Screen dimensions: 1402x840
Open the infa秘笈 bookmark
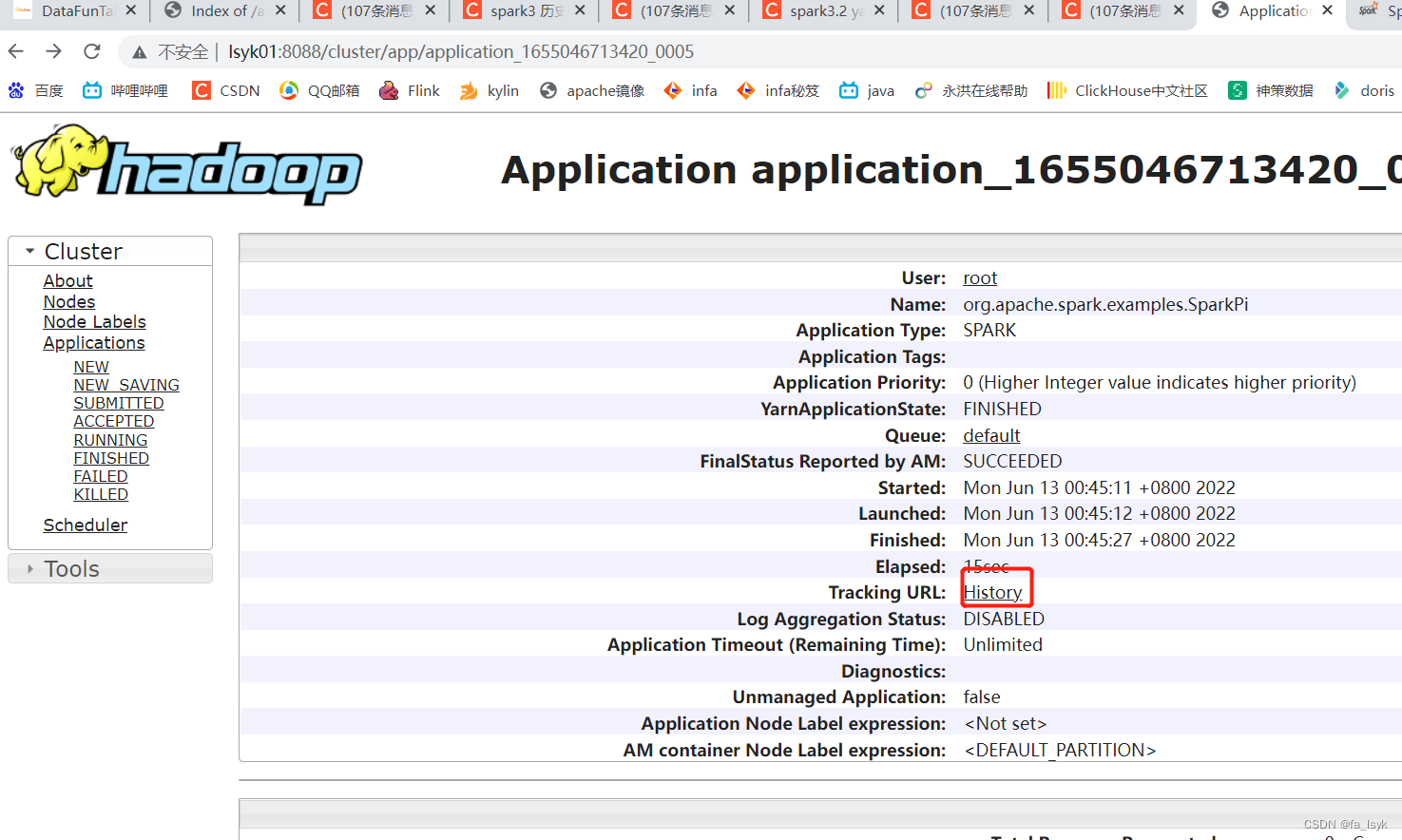point(778,90)
